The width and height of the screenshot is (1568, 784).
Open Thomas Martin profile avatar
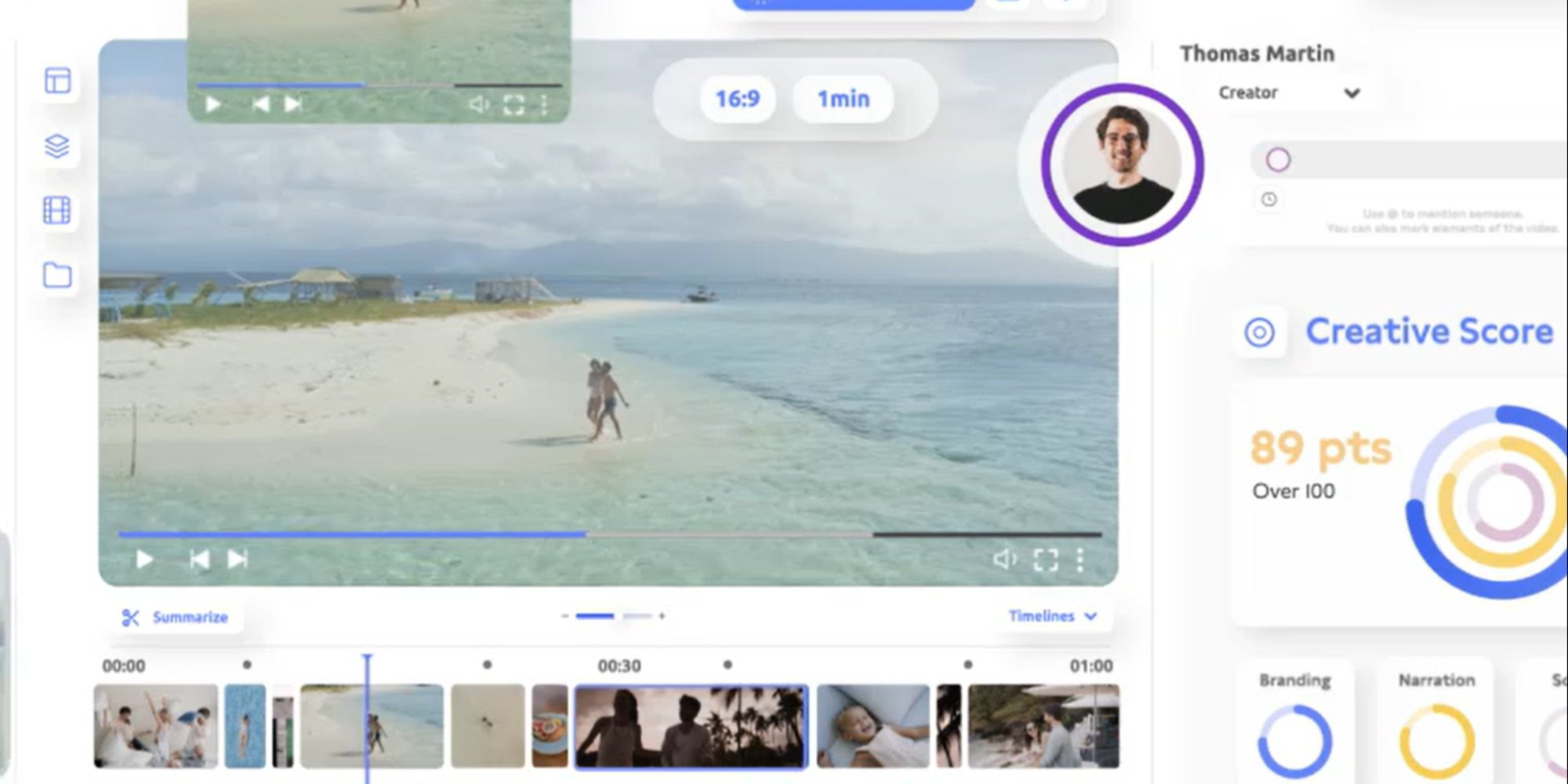(1122, 165)
